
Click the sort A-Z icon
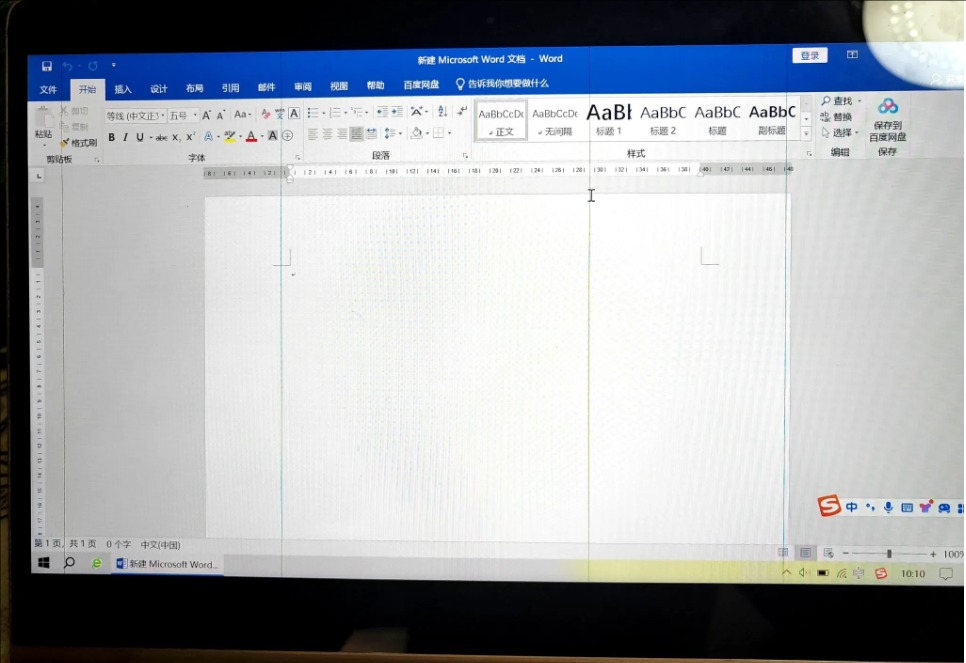click(x=442, y=111)
